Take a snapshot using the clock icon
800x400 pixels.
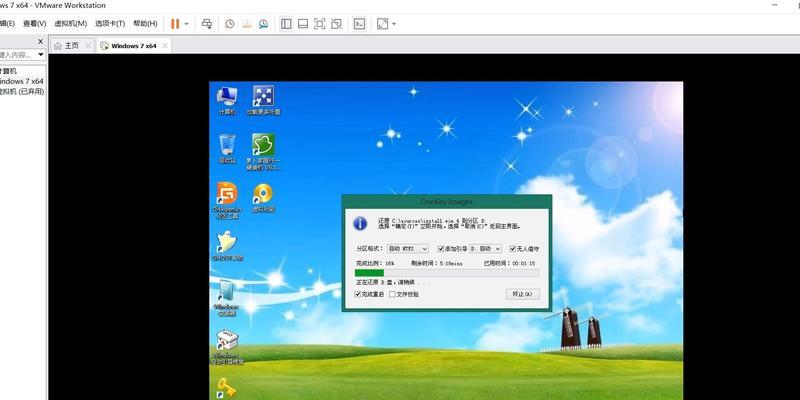[230, 23]
